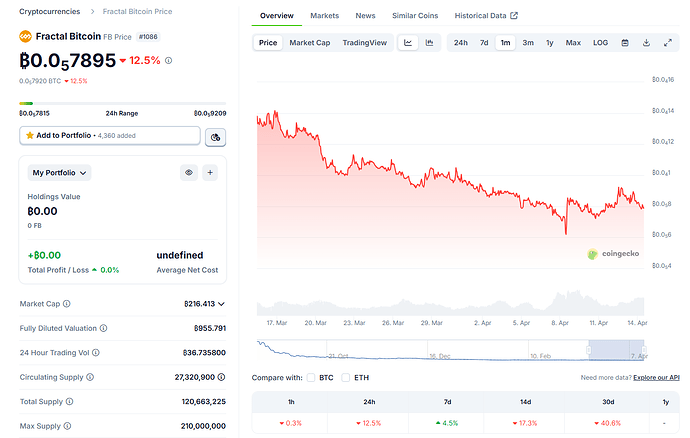Open price change info icon beside 12.5%
Image resolution: width=690 pixels, height=438 pixels.
coord(169,61)
